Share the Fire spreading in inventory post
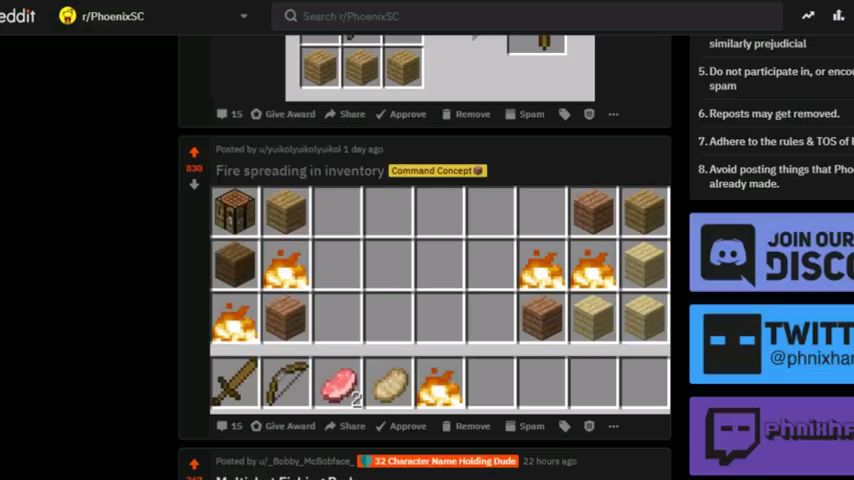Viewport: 854px width, 480px height. coord(345,426)
